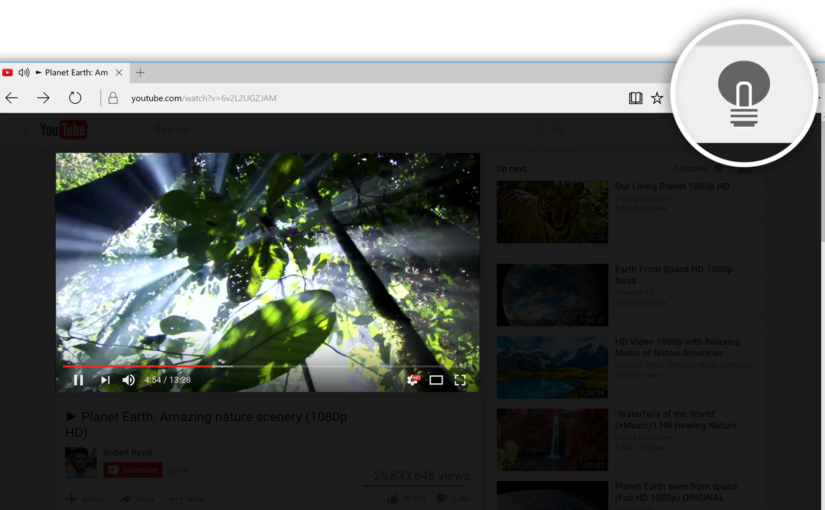
Task: Click the YouTube Search field
Action: [345, 129]
